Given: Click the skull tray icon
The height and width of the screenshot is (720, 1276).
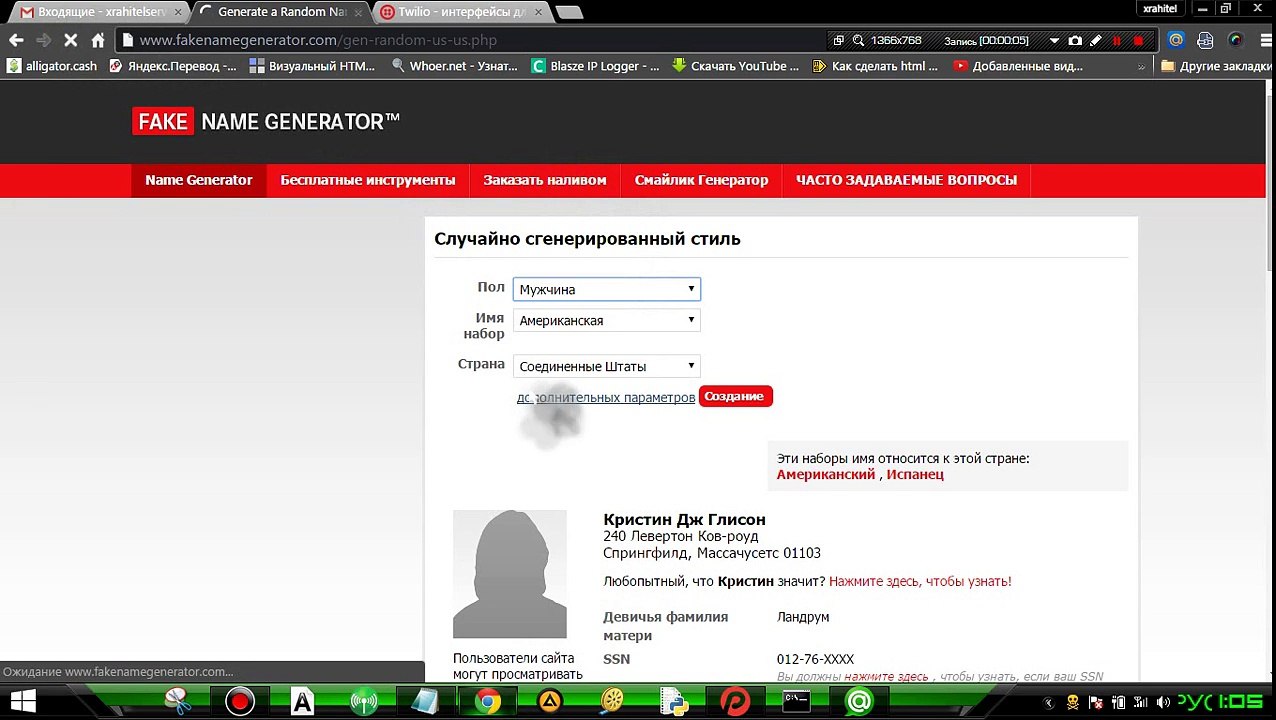Looking at the screenshot, I should point(1073,703).
